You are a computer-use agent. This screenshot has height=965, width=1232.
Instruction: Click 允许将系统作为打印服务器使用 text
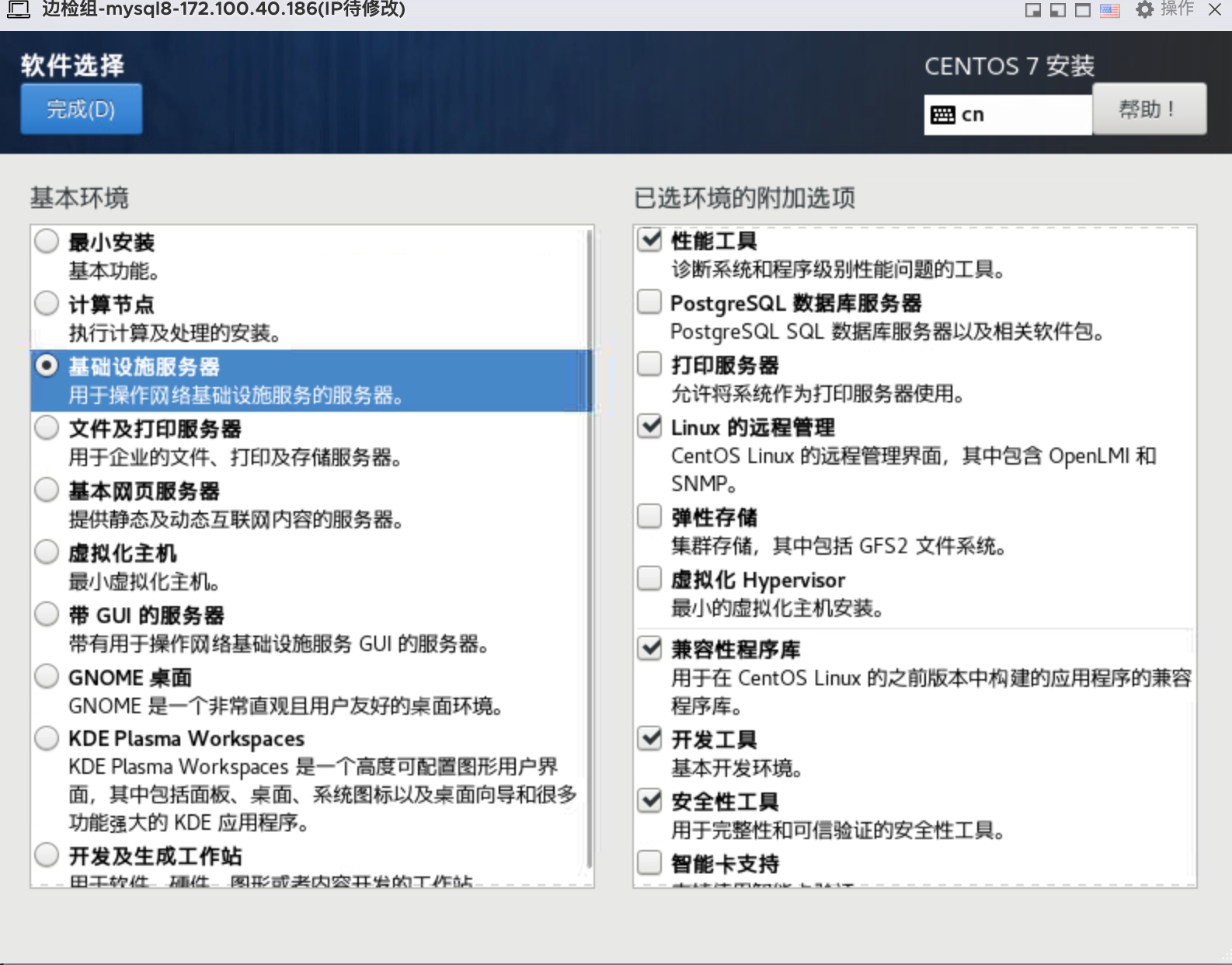click(818, 394)
